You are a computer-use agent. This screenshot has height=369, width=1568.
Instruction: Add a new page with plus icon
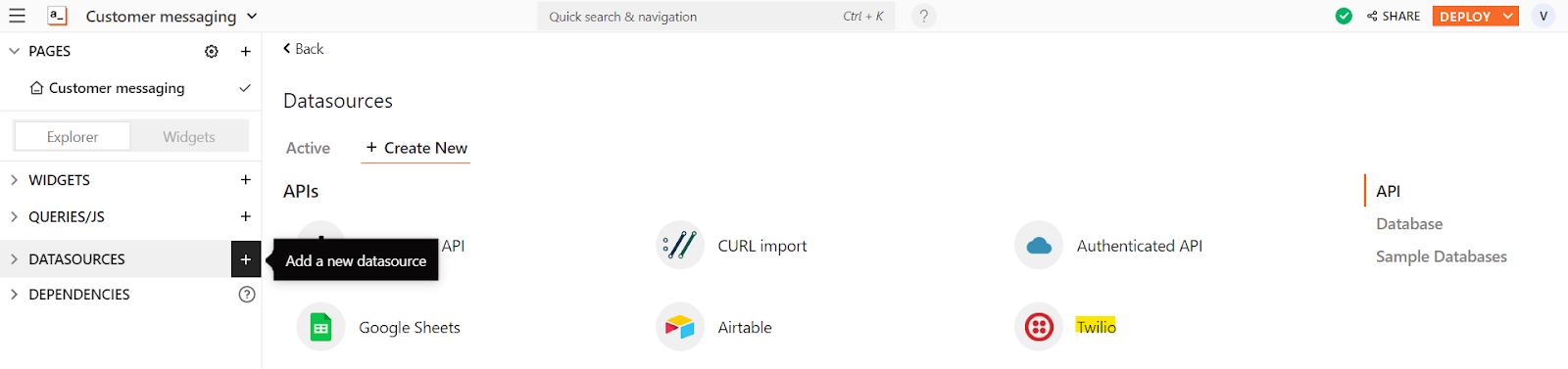click(246, 51)
